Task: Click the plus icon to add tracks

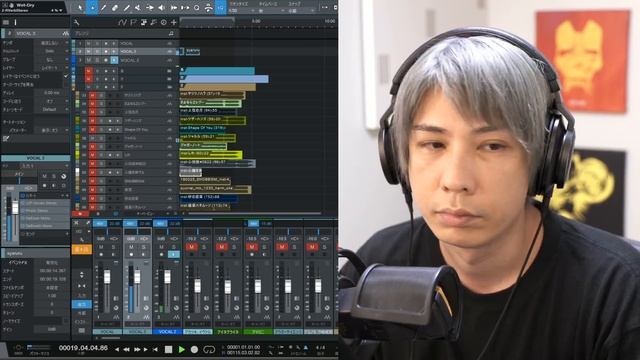Action: 174,22
